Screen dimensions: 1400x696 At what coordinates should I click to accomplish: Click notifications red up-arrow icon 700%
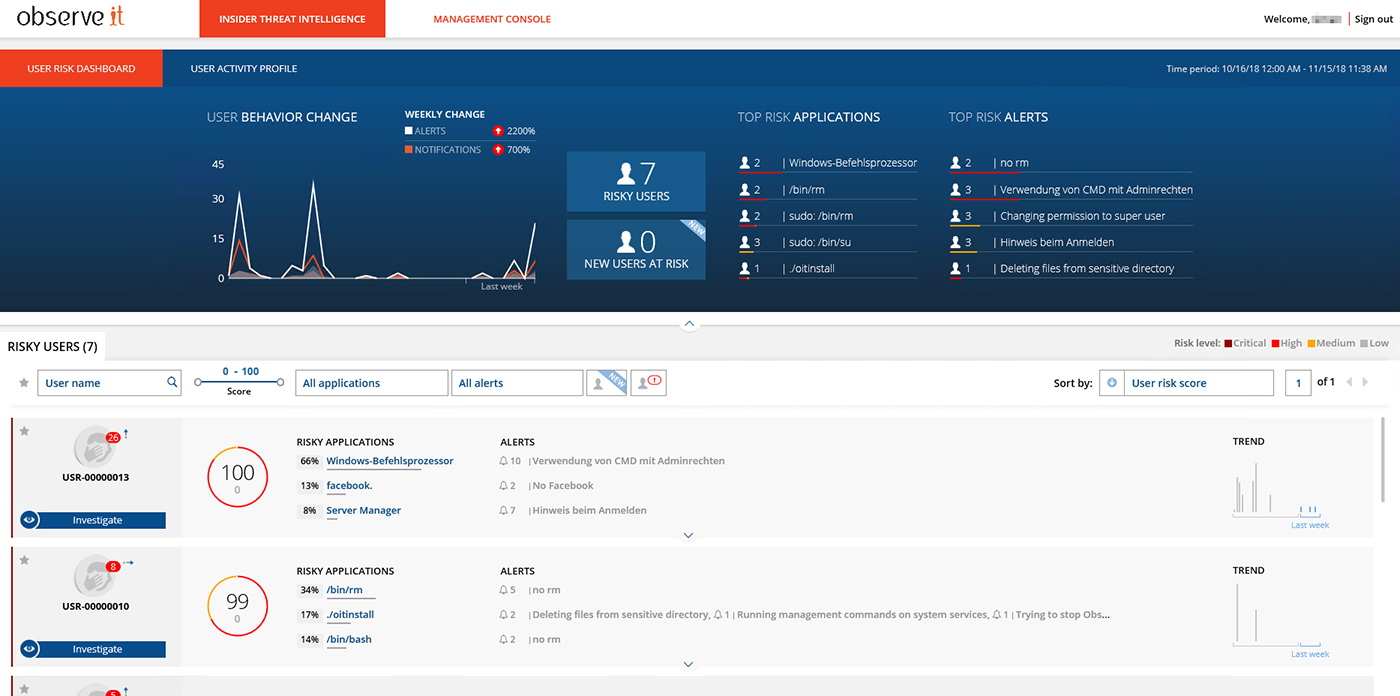(498, 150)
